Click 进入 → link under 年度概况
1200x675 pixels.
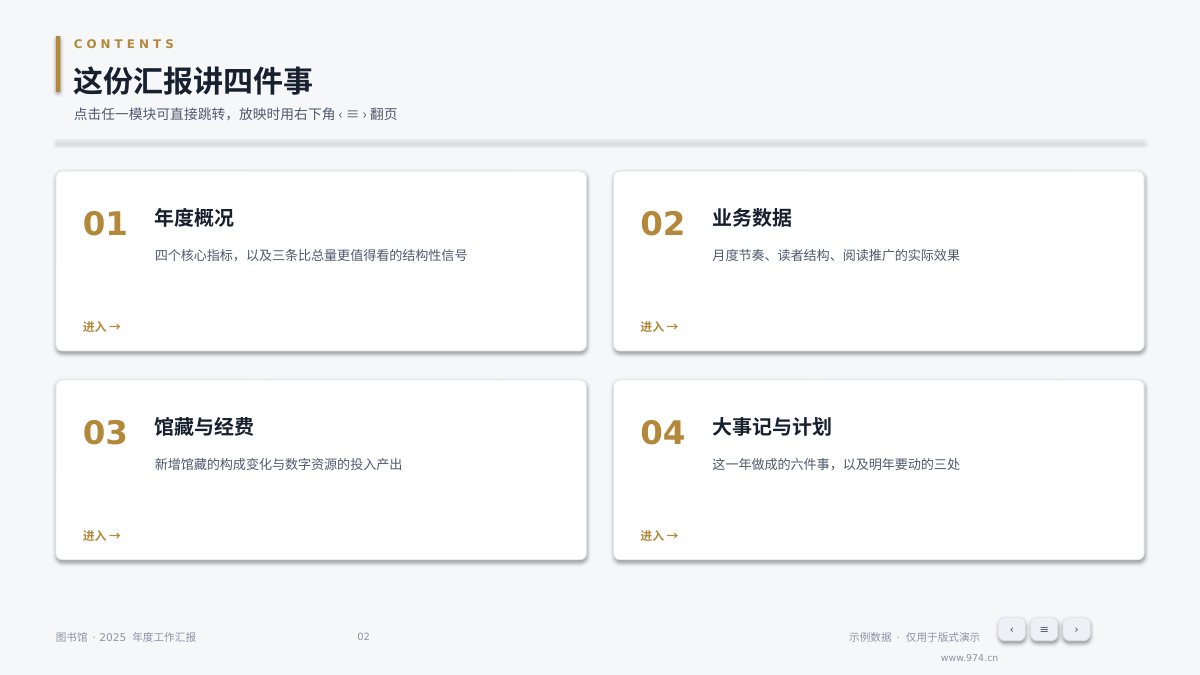click(101, 327)
